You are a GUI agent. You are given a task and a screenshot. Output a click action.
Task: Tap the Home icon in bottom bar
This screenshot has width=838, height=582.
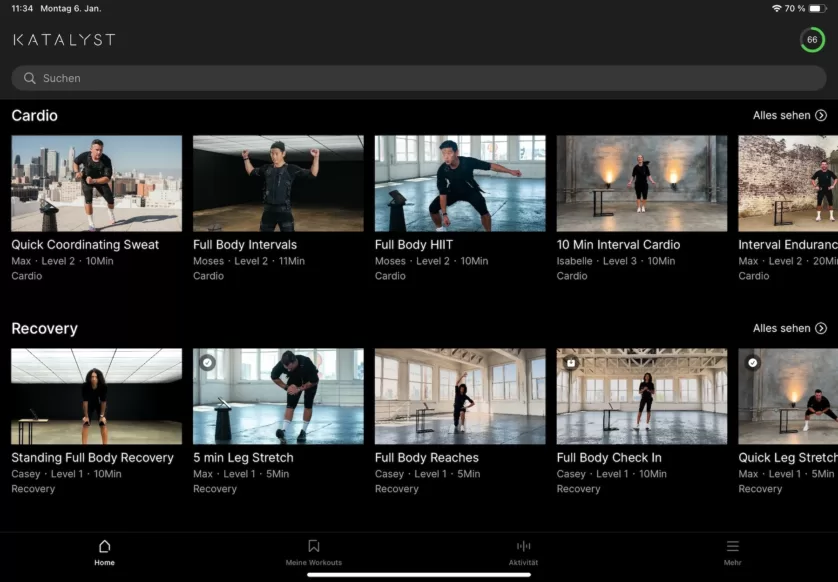click(104, 546)
